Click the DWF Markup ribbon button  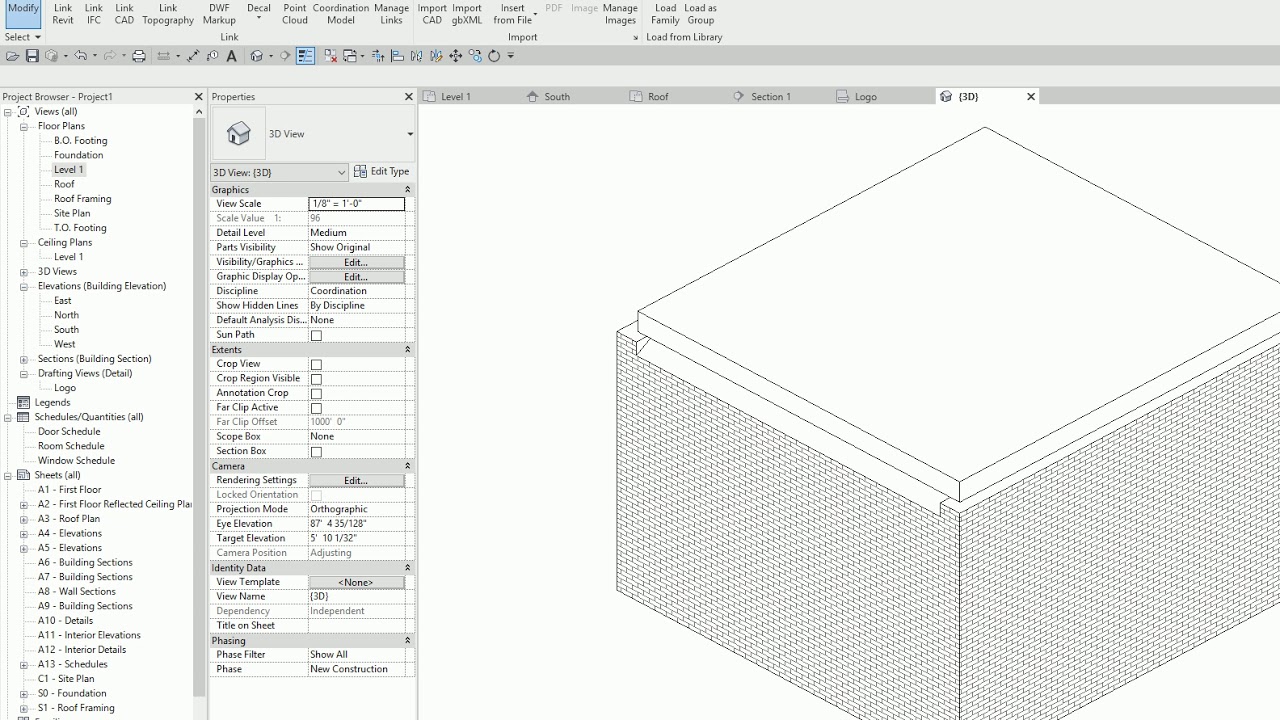[219, 14]
